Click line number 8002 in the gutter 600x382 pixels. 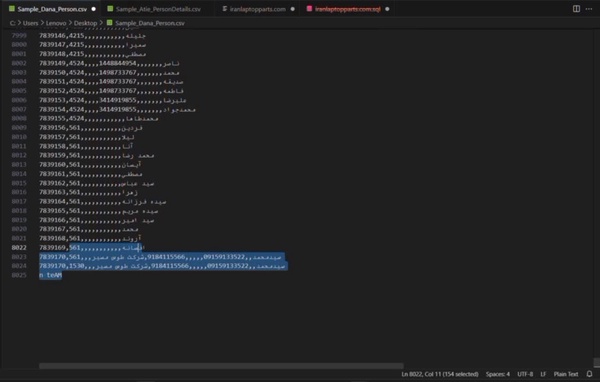point(19,63)
